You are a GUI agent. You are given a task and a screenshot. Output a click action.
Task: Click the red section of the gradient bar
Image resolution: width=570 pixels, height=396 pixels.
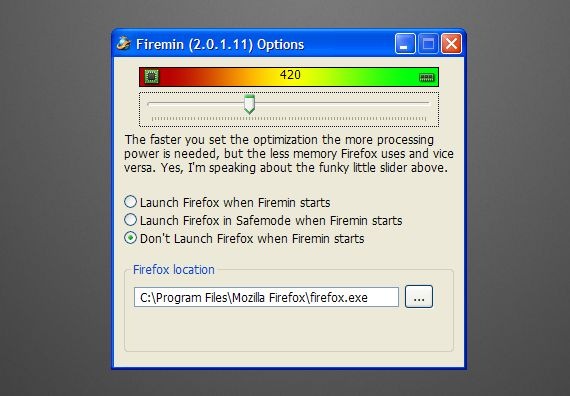pyautogui.click(x=182, y=77)
